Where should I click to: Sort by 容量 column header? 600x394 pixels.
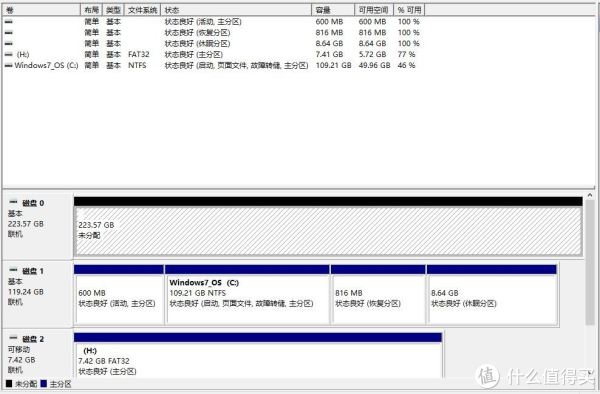click(333, 10)
